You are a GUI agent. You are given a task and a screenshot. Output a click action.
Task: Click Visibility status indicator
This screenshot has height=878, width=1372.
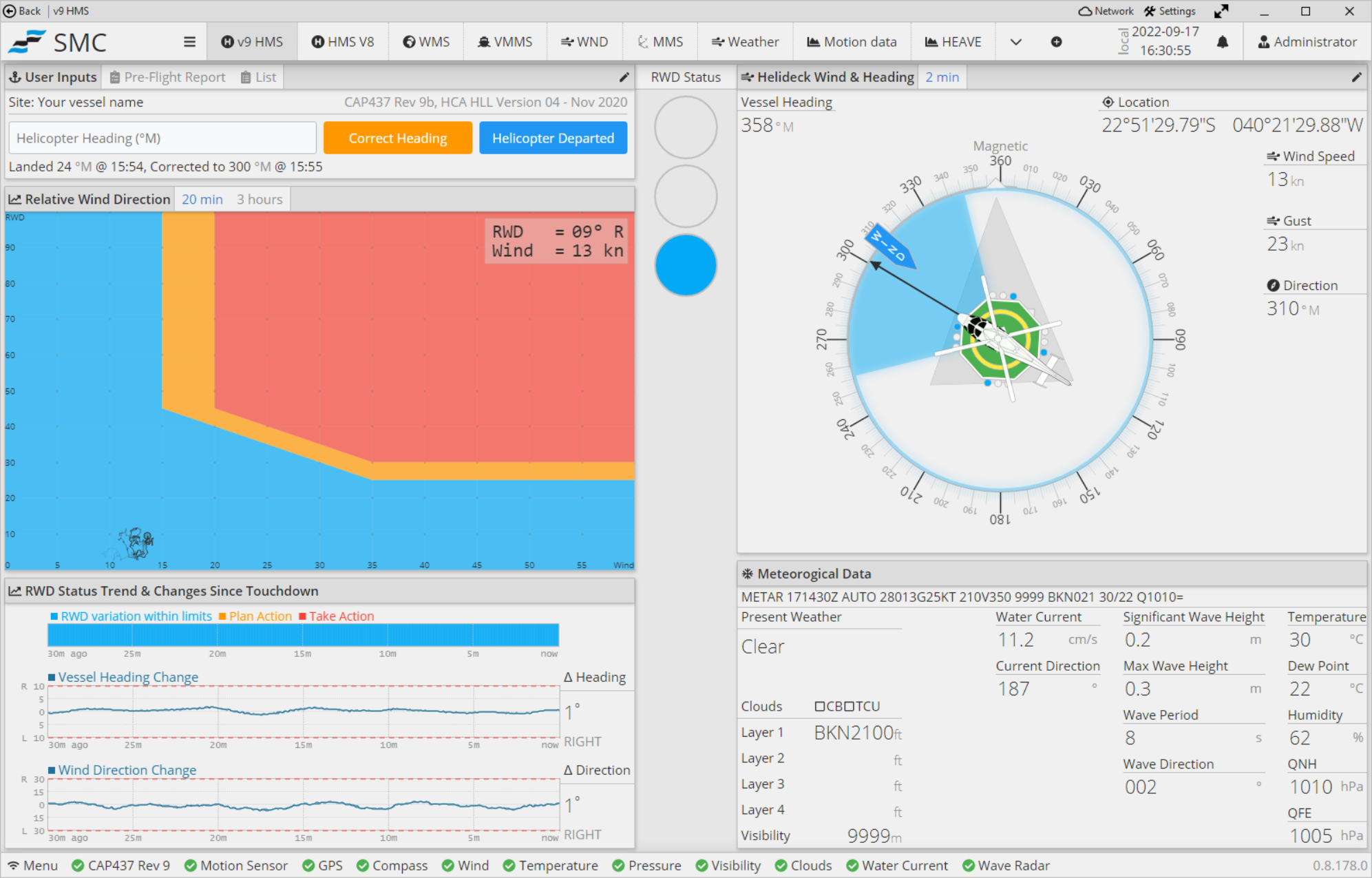coord(728,866)
